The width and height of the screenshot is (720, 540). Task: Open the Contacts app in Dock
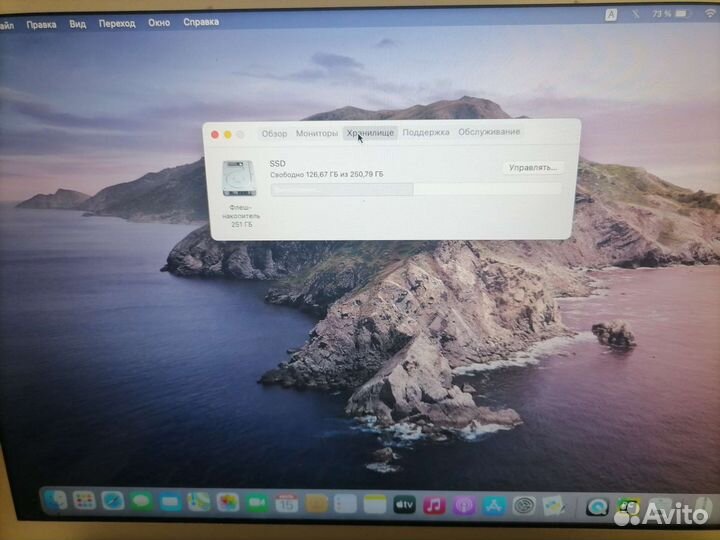(x=316, y=504)
